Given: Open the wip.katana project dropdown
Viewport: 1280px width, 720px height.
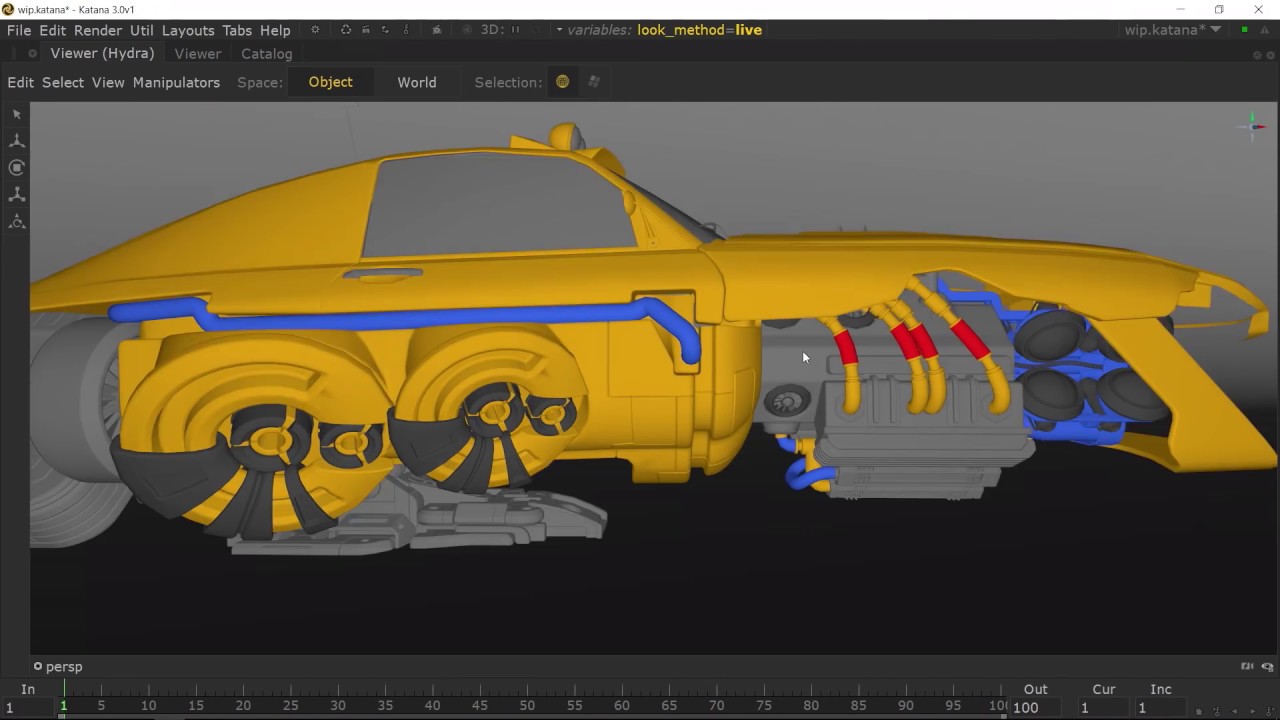Looking at the screenshot, I should (x=1216, y=30).
